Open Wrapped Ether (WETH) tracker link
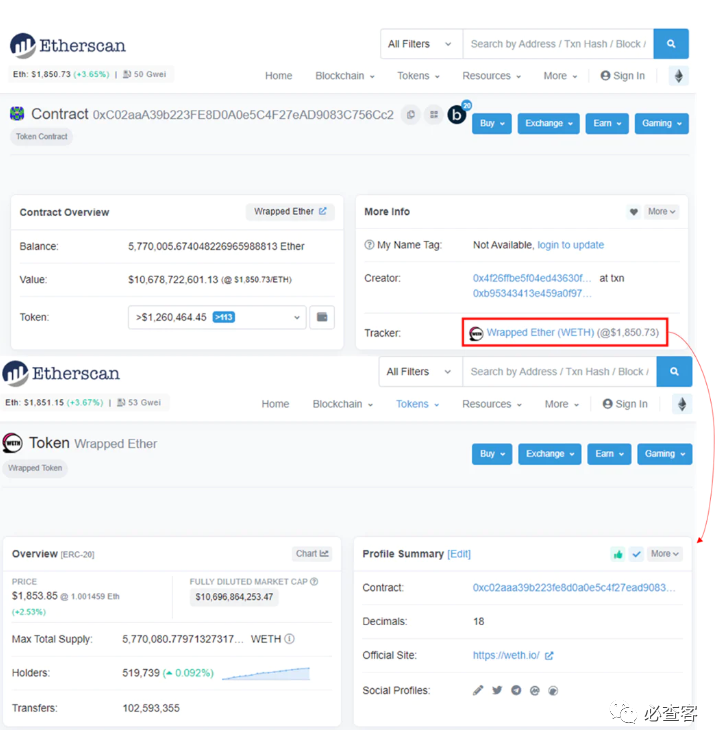This screenshot has height=745, width=721. tap(540, 333)
